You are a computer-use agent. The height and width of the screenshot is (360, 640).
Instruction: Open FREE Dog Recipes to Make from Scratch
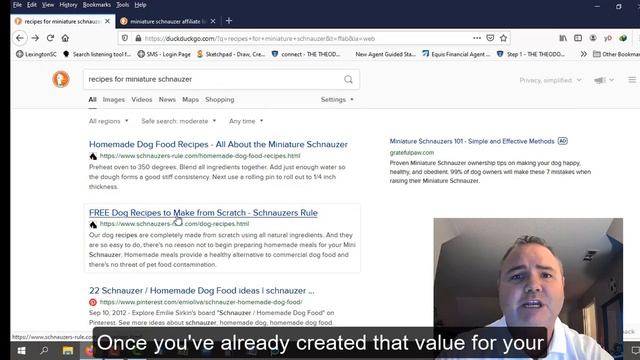[x=203, y=213]
